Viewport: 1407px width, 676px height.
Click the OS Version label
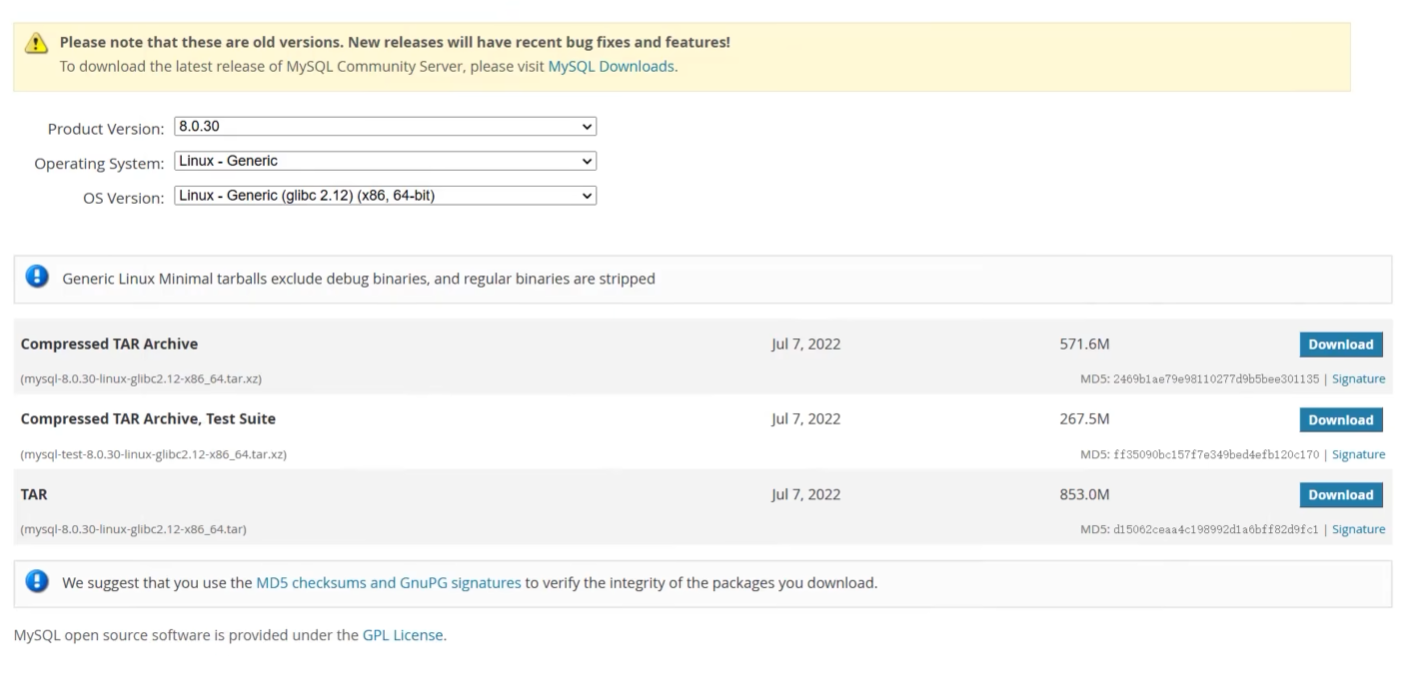point(124,198)
